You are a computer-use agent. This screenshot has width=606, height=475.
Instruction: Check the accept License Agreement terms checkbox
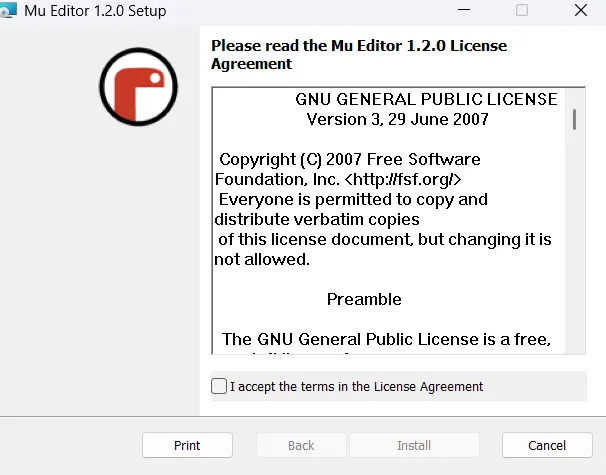click(219, 386)
